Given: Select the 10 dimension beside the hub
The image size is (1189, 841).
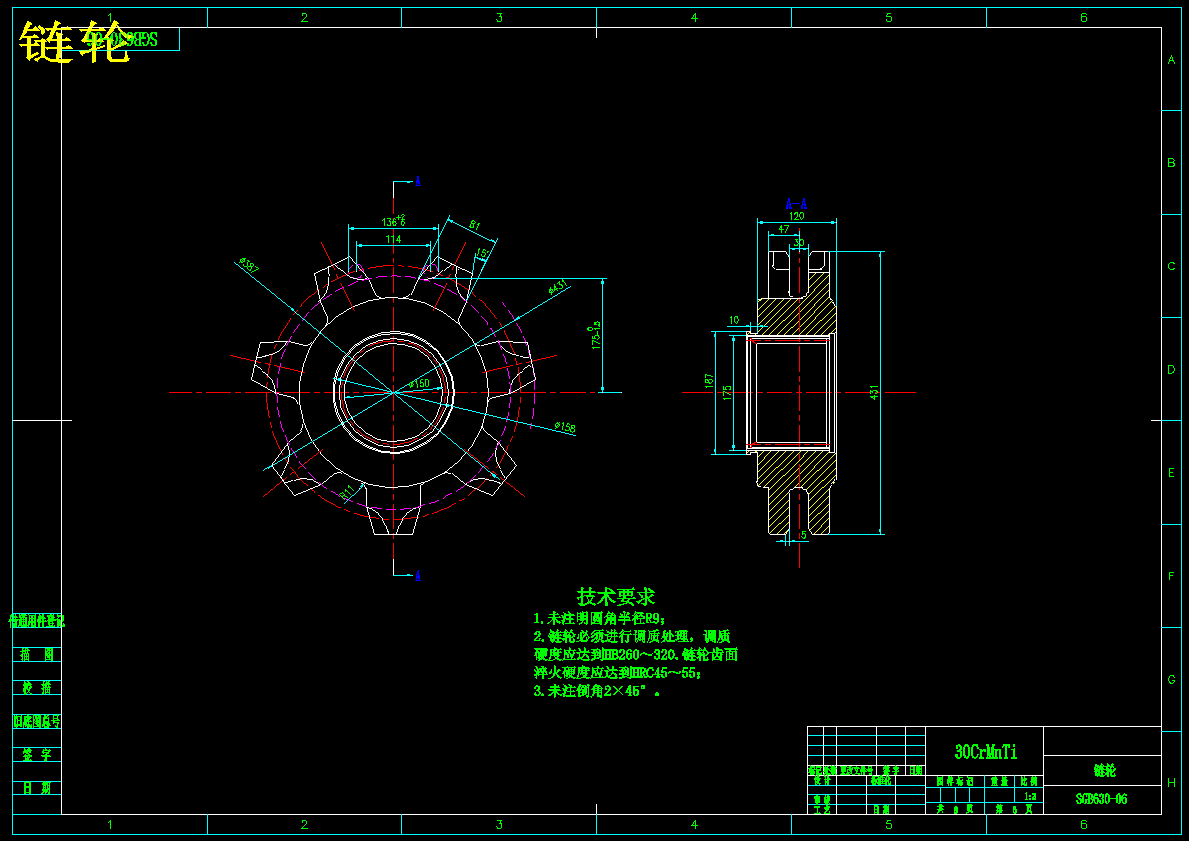Looking at the screenshot, I should (x=734, y=320).
